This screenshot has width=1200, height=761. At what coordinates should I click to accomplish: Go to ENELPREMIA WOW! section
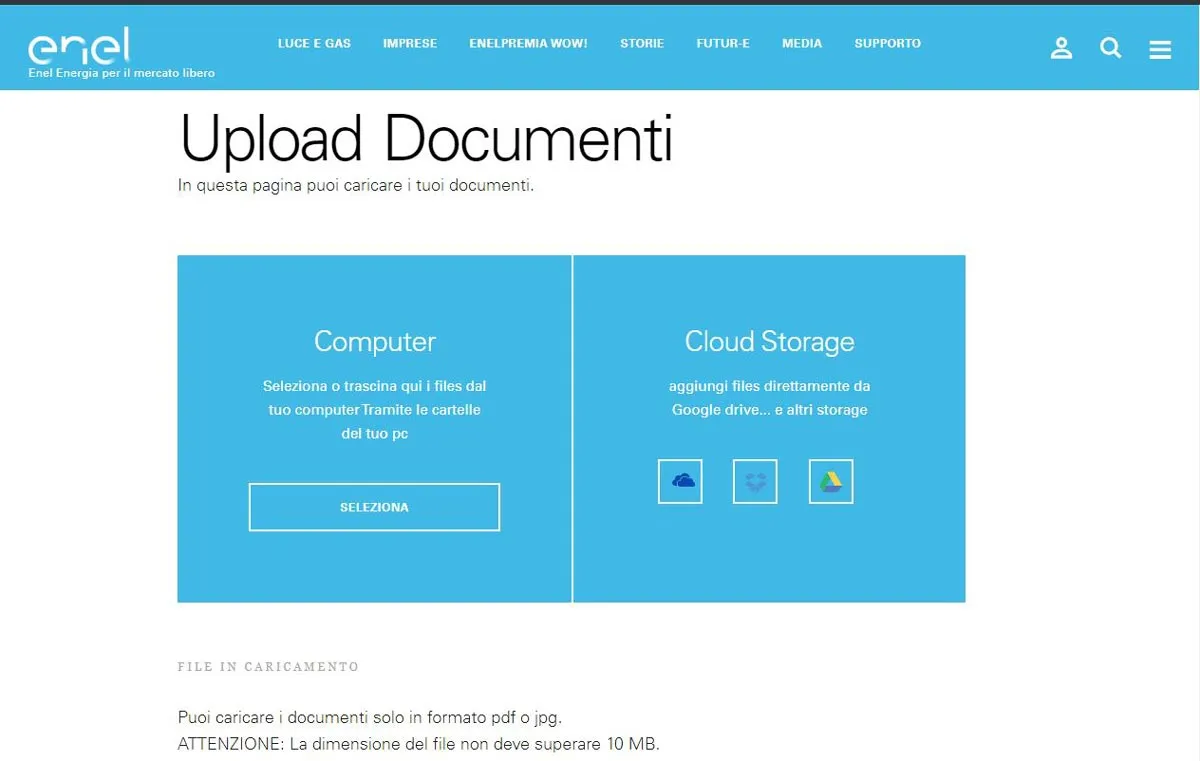click(x=528, y=44)
